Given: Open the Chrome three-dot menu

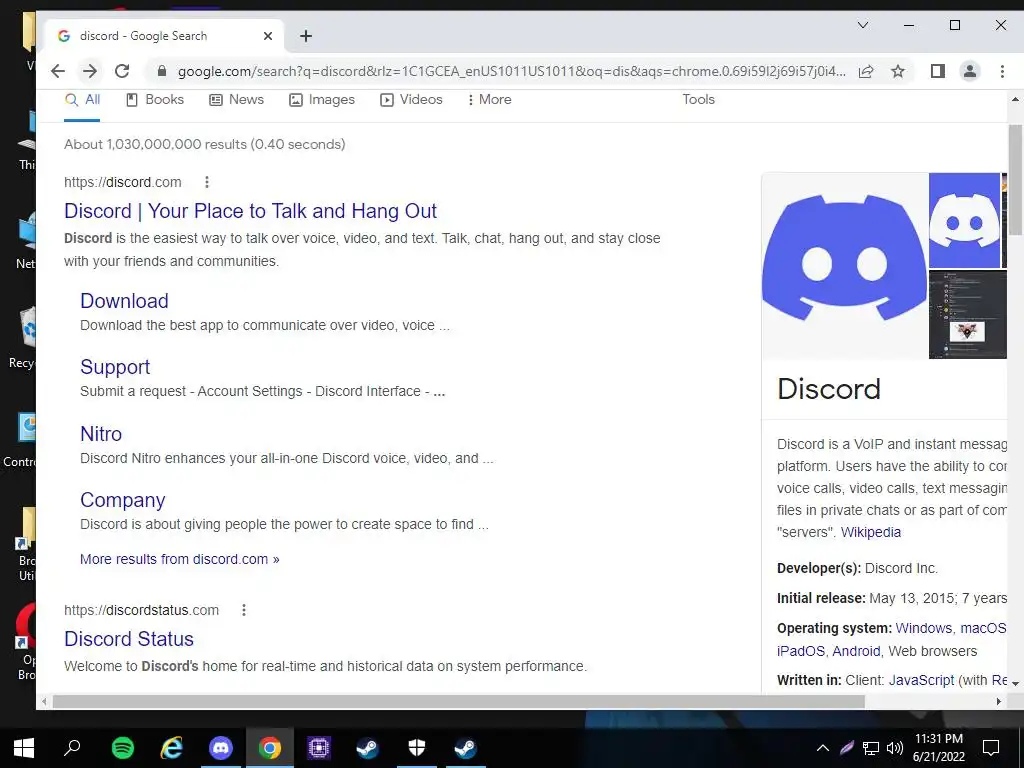Looking at the screenshot, I should [x=1002, y=71].
